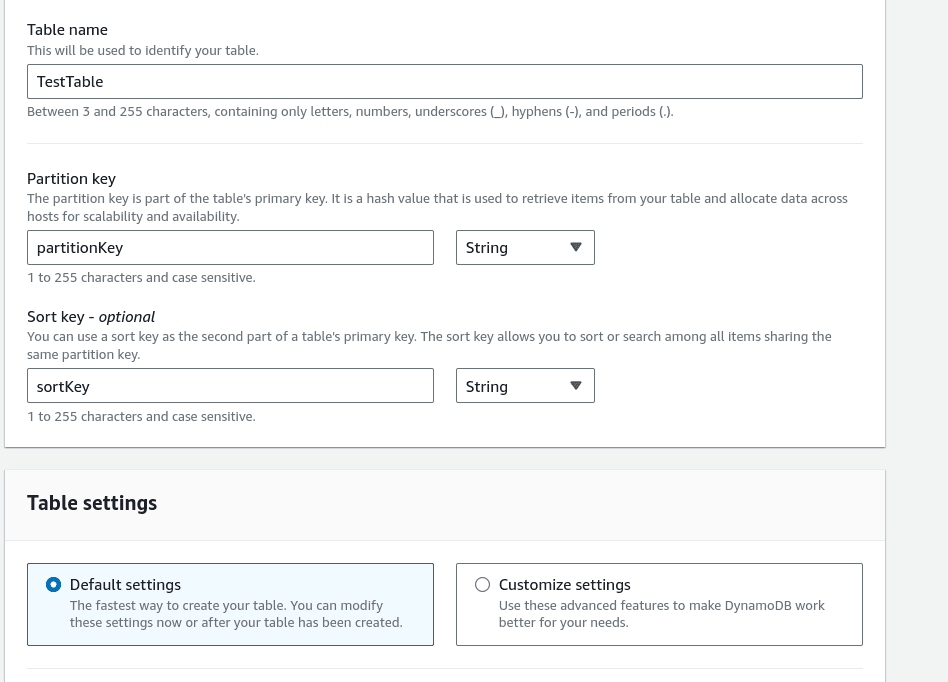The width and height of the screenshot is (948, 682).
Task: Click the sort key description paragraph
Action: click(x=429, y=345)
